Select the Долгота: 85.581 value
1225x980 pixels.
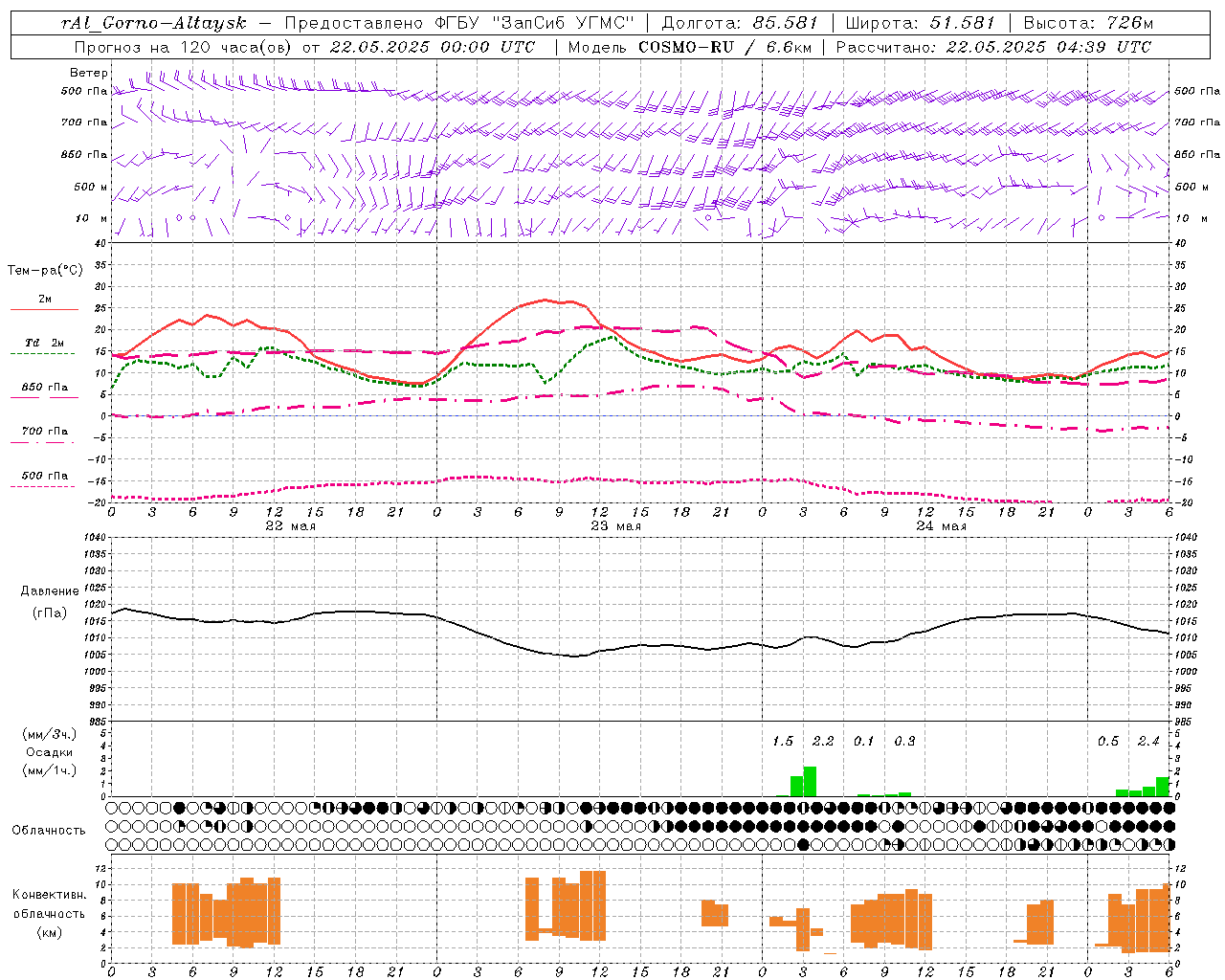[742, 23]
